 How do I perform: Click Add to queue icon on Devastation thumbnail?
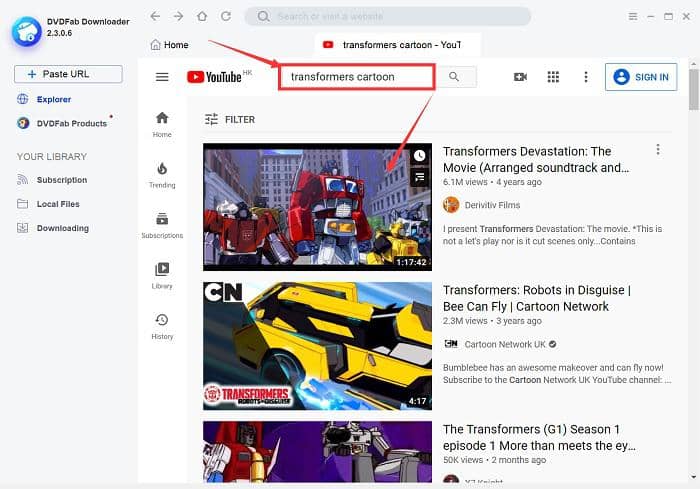(x=420, y=177)
